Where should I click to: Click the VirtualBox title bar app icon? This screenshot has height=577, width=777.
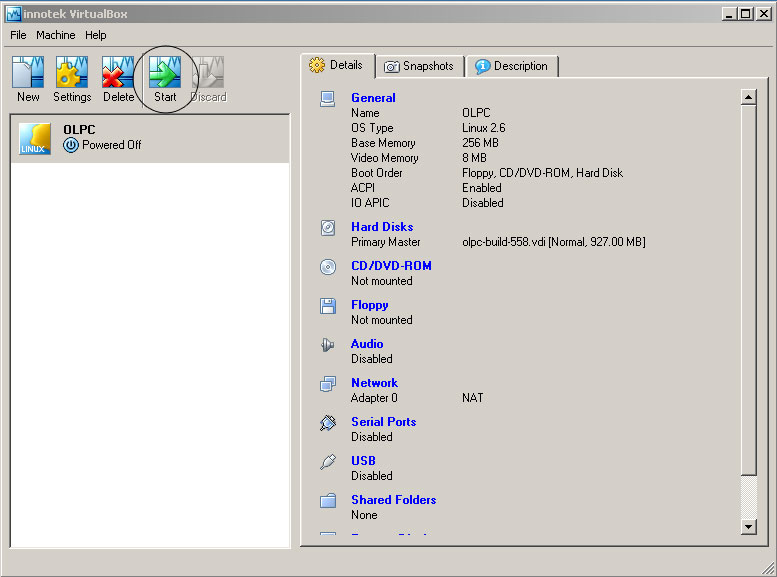[14, 13]
